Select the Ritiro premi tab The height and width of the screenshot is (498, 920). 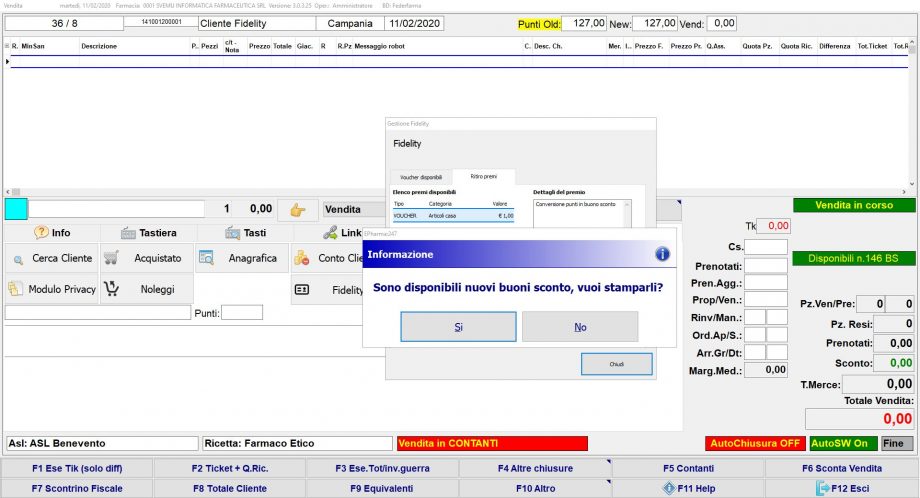click(x=483, y=177)
